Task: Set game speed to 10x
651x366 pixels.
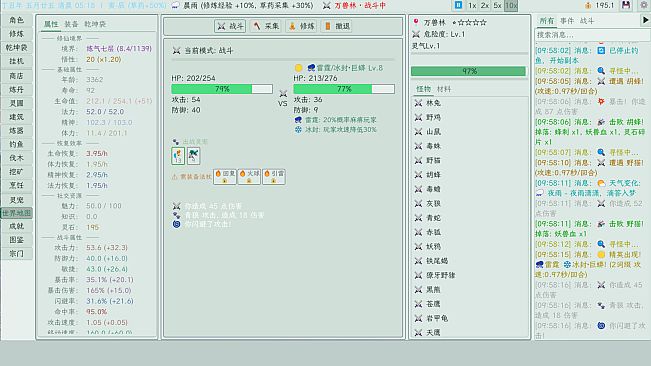Action: tap(511, 5)
